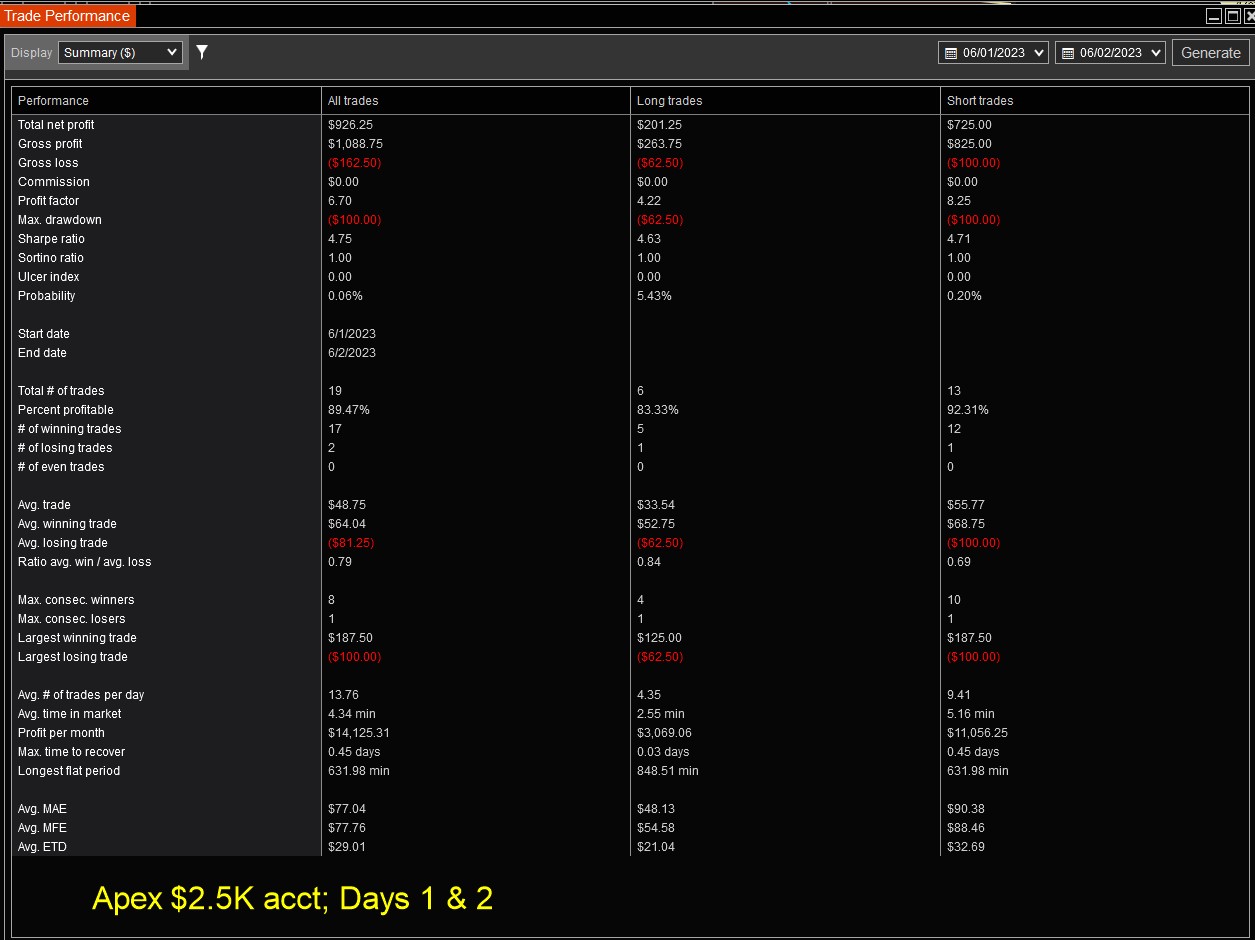The width and height of the screenshot is (1255, 940).
Task: Click the Max. consec. losers label
Action: click(72, 619)
